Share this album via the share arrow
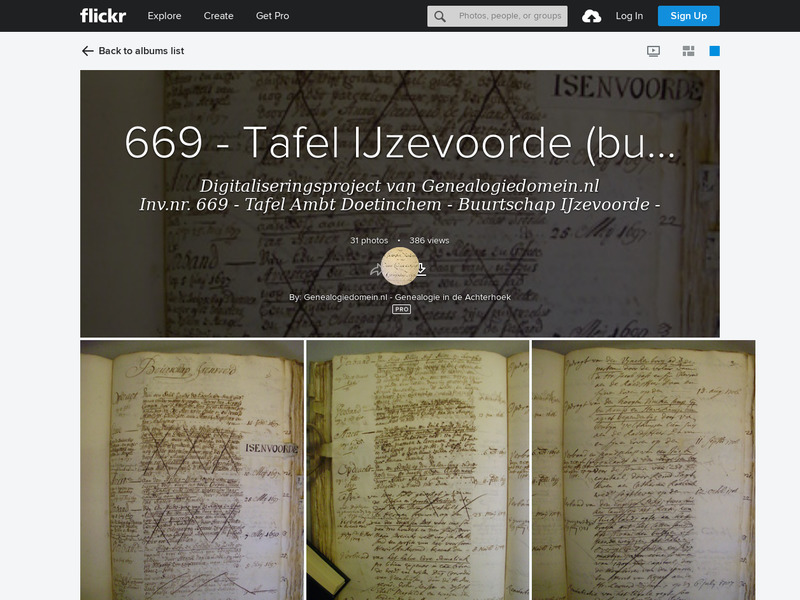Image resolution: width=800 pixels, height=600 pixels. click(x=377, y=270)
